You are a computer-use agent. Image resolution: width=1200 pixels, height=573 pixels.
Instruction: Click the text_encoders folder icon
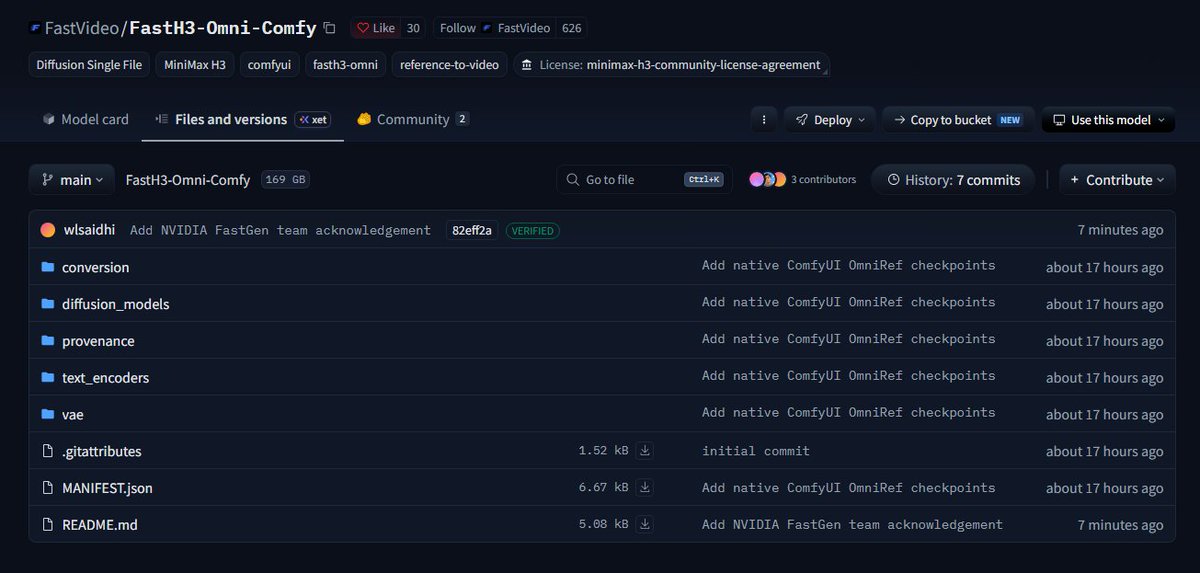click(47, 378)
